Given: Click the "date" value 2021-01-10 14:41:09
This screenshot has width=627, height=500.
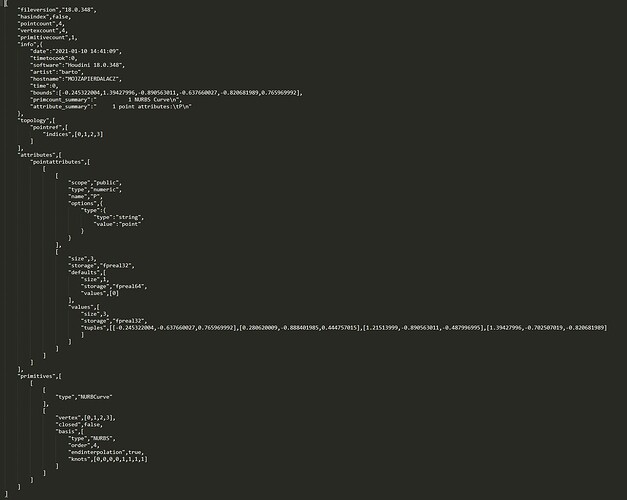Looking at the screenshot, I should (x=86, y=51).
